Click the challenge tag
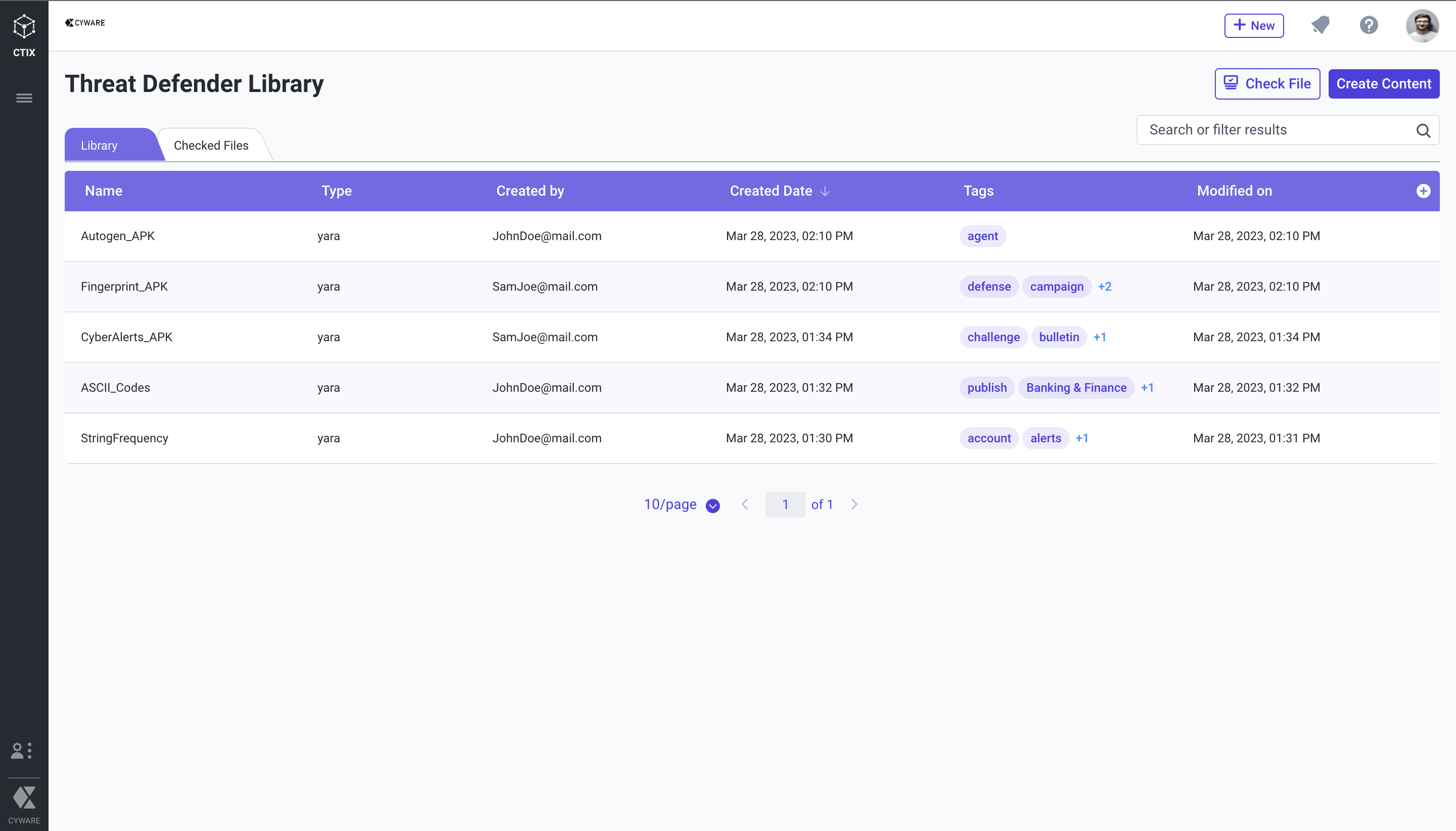The image size is (1456, 831). (994, 337)
